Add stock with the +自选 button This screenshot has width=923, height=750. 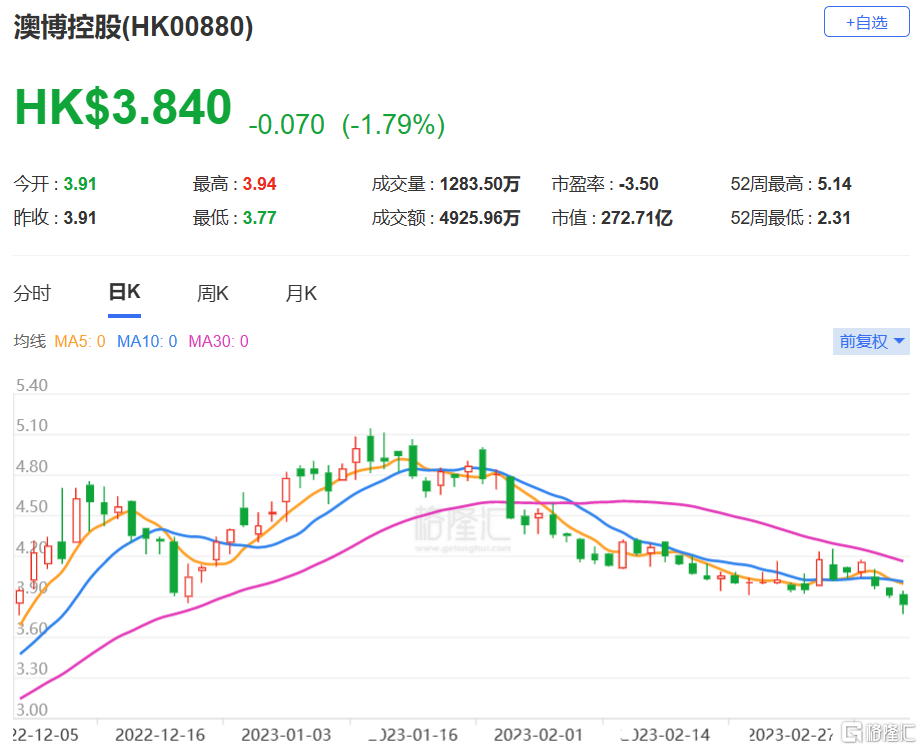pos(866,22)
